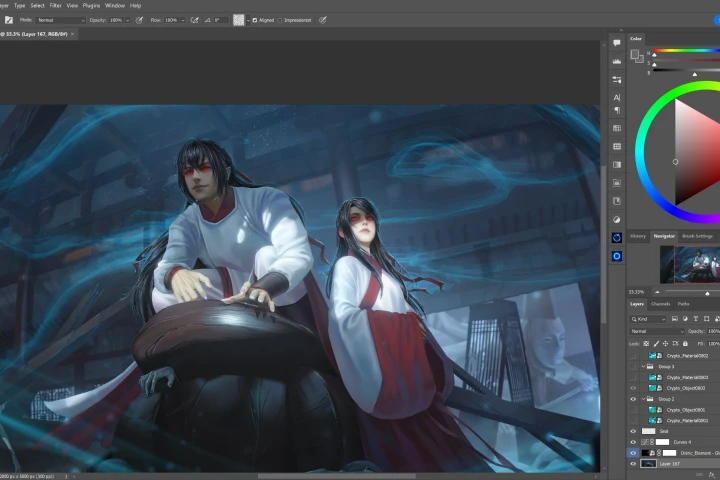Open the Character panel icon
The height and width of the screenshot is (480, 720).
click(x=617, y=97)
